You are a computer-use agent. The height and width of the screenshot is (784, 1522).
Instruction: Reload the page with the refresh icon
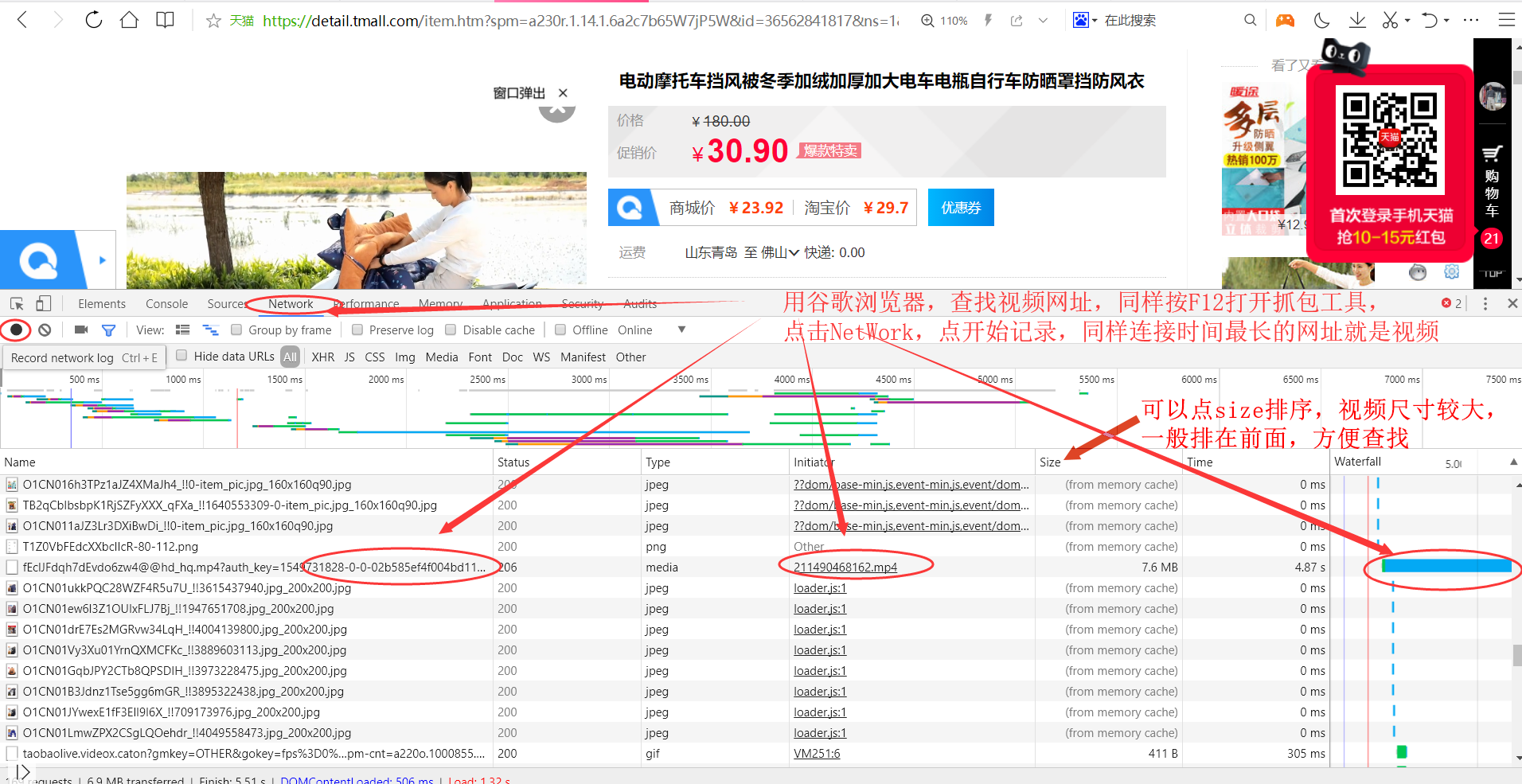[x=94, y=20]
